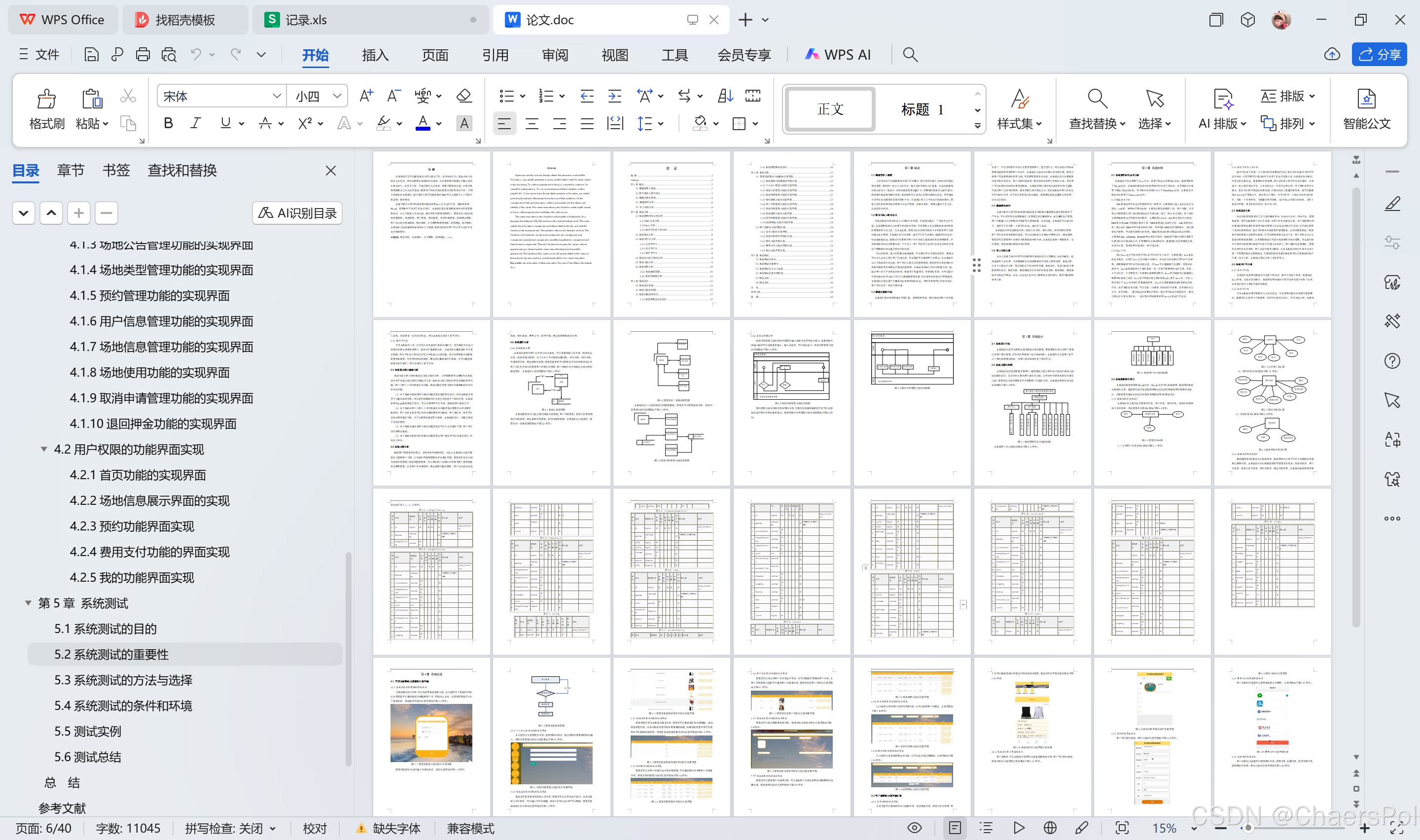
Task: Click the AI识别目录 button
Action: [297, 213]
